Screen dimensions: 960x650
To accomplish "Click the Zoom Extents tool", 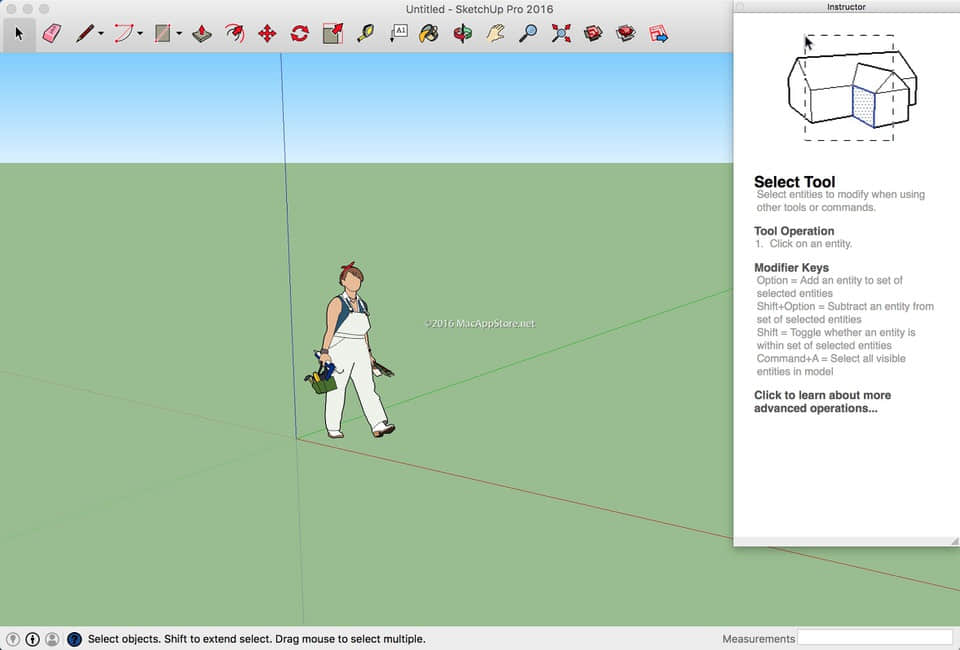I will (561, 33).
